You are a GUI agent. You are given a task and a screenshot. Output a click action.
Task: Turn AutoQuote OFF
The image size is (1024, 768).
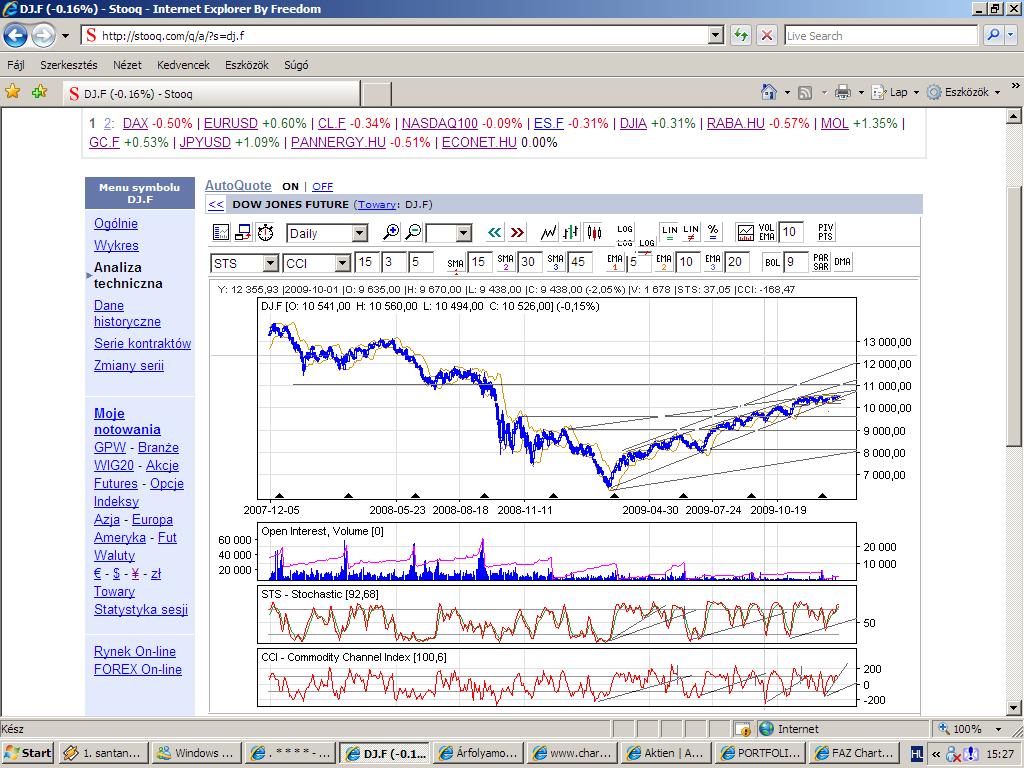[323, 186]
